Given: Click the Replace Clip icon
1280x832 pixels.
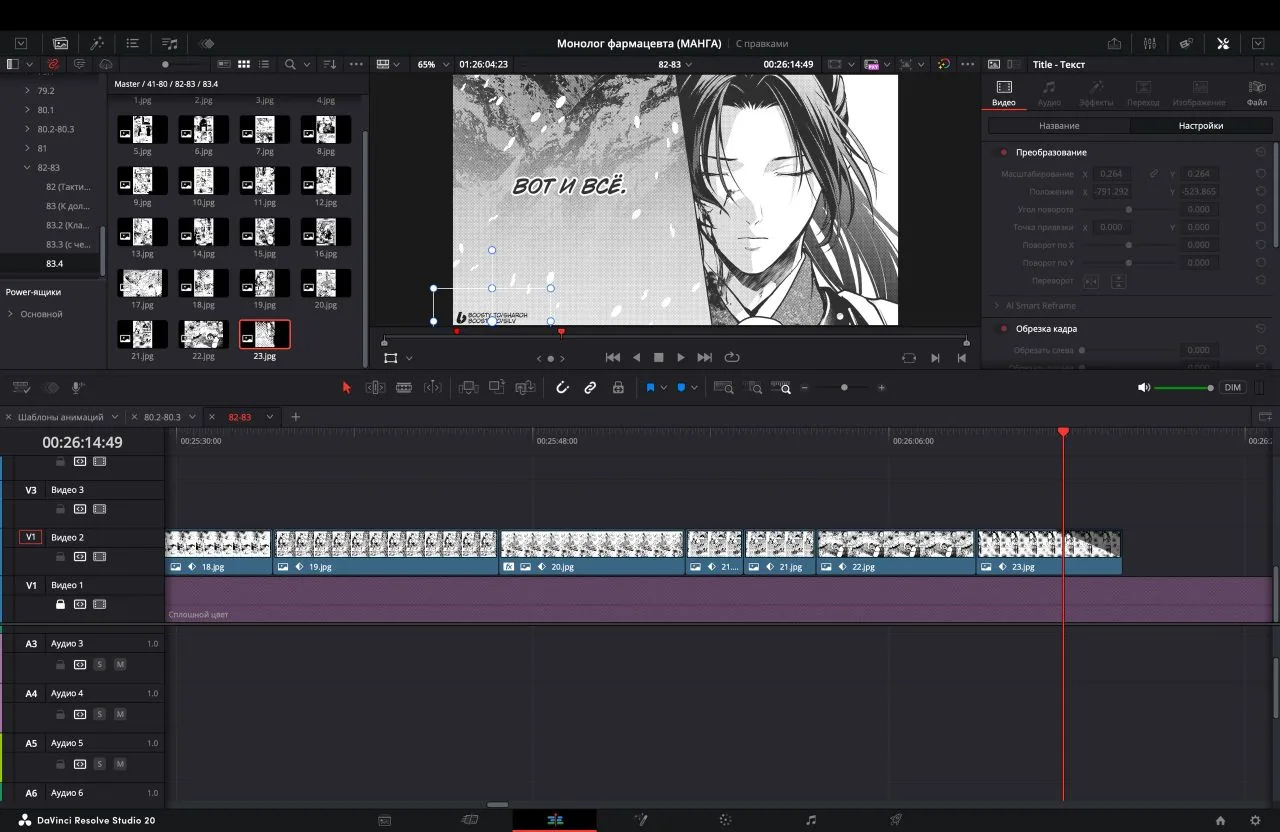Looking at the screenshot, I should 526,387.
